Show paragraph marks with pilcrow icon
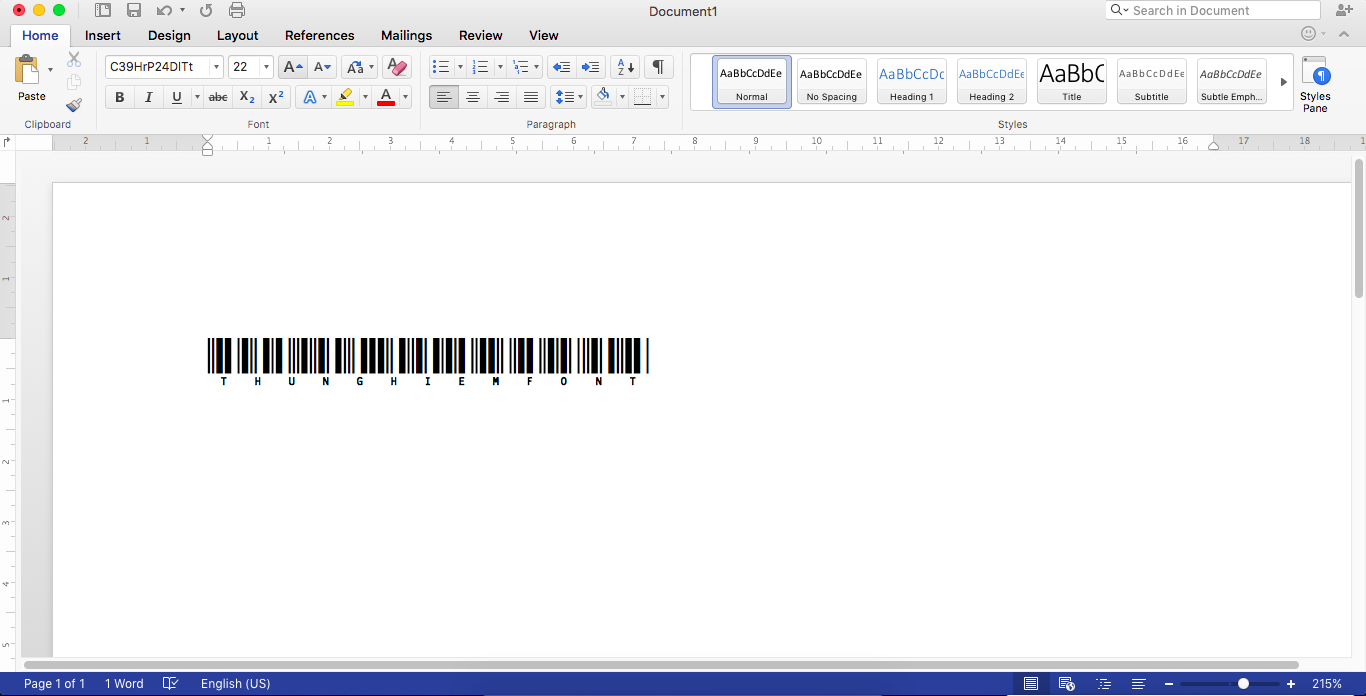 click(658, 67)
